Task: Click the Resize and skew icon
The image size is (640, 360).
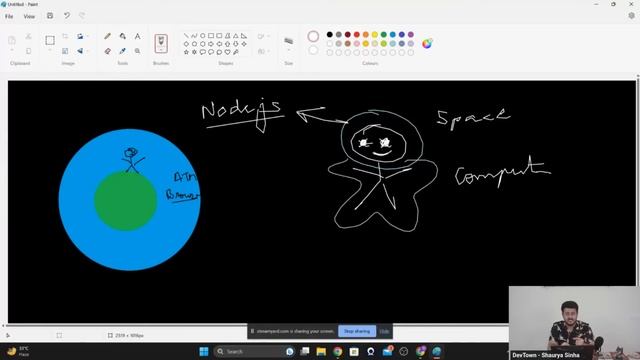Action: [65, 51]
